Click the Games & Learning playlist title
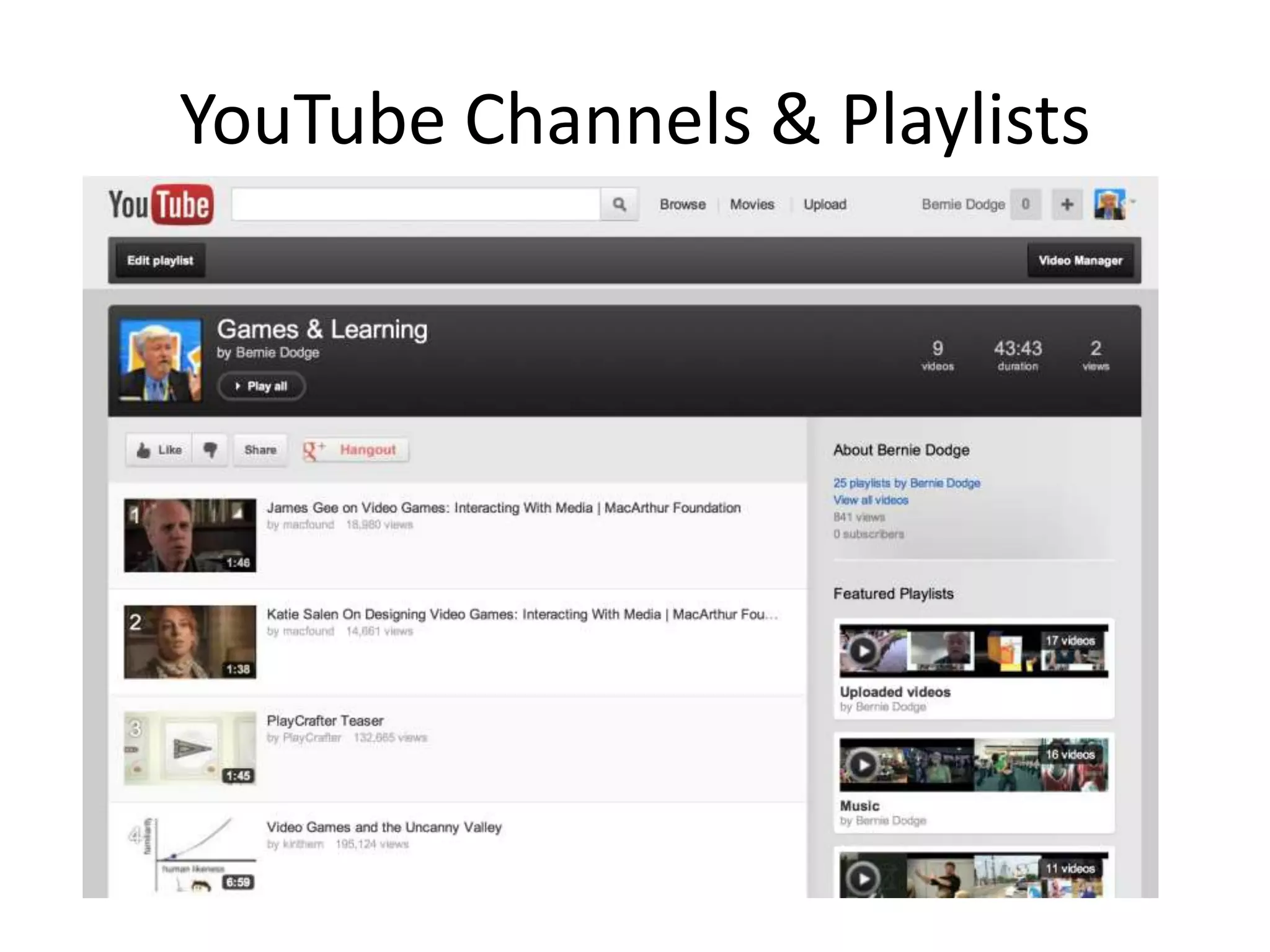Image resolution: width=1270 pixels, height=952 pixels. pyautogui.click(x=322, y=329)
